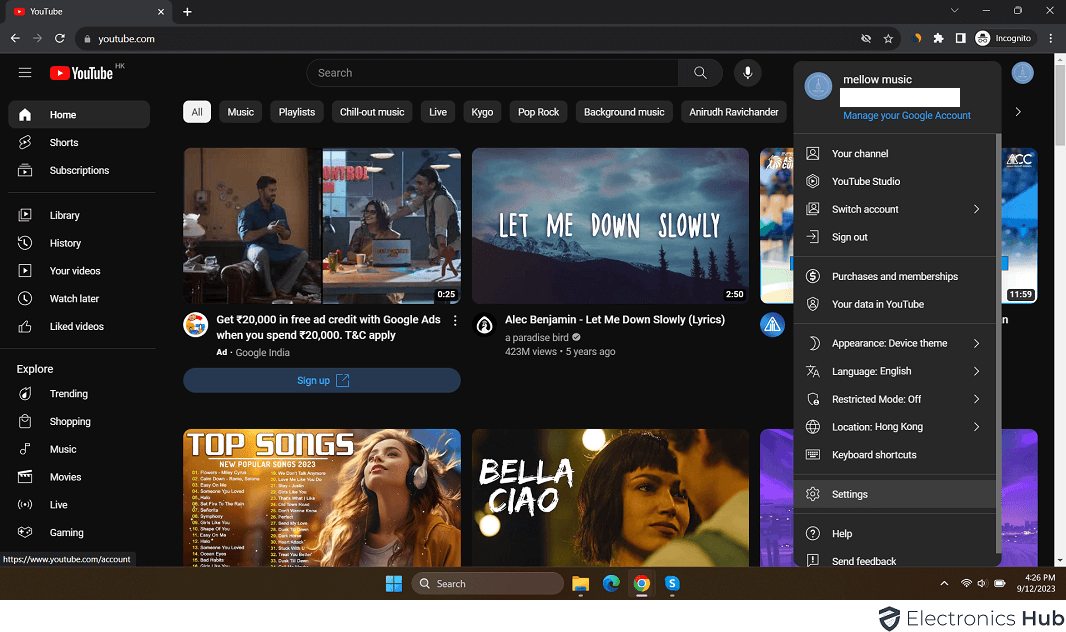Open Liked videos in sidebar
The width and height of the screenshot is (1066, 632).
pos(76,327)
